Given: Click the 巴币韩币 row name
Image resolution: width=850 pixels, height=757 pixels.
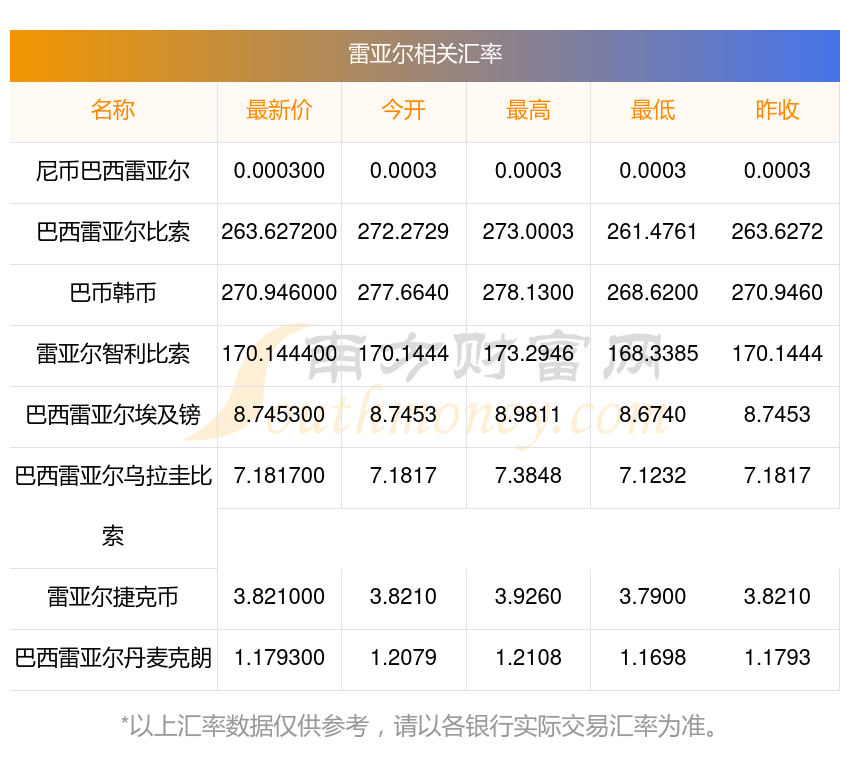Looking at the screenshot, I should 113,293.
